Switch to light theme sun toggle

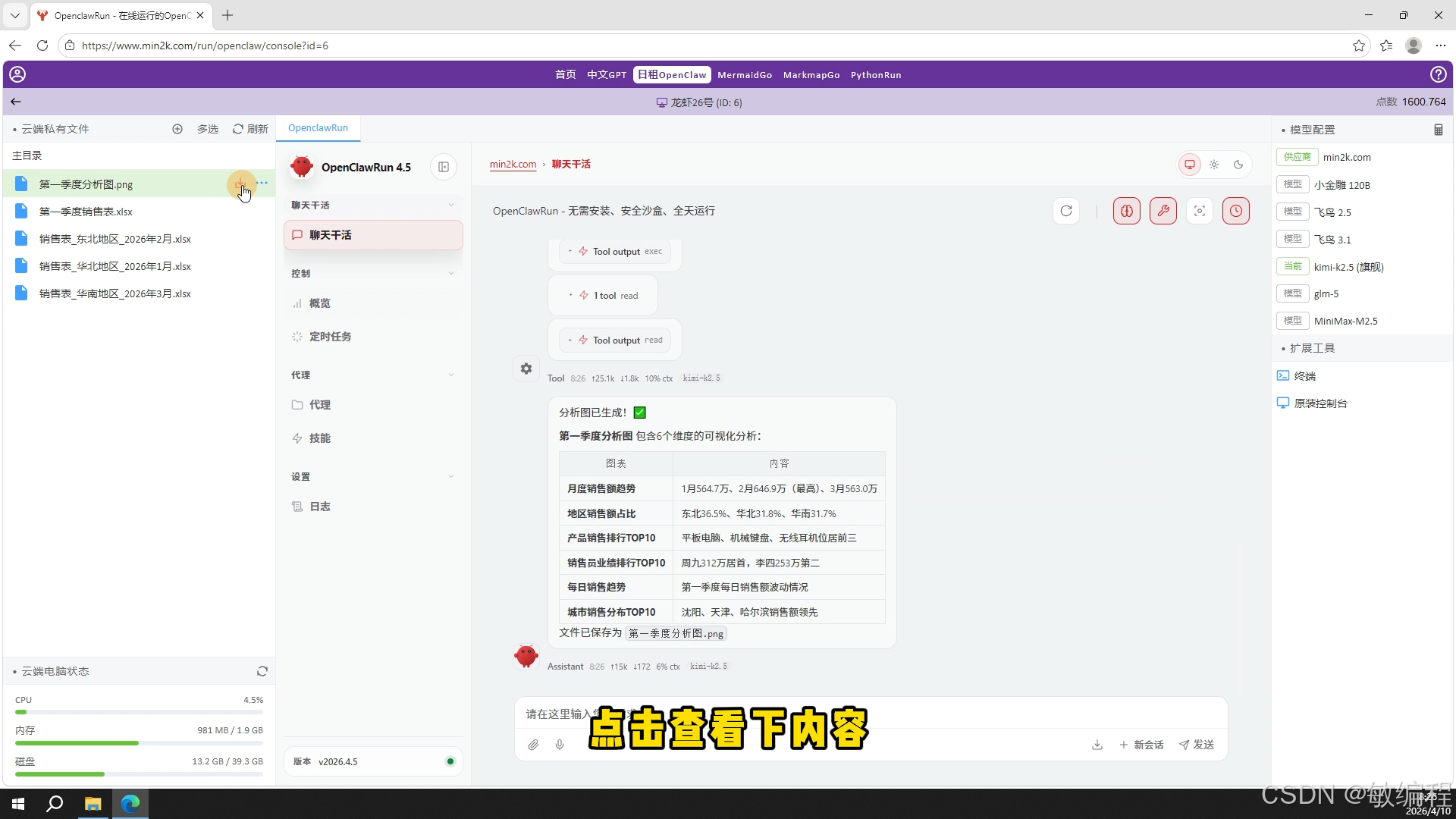pos(1214,165)
